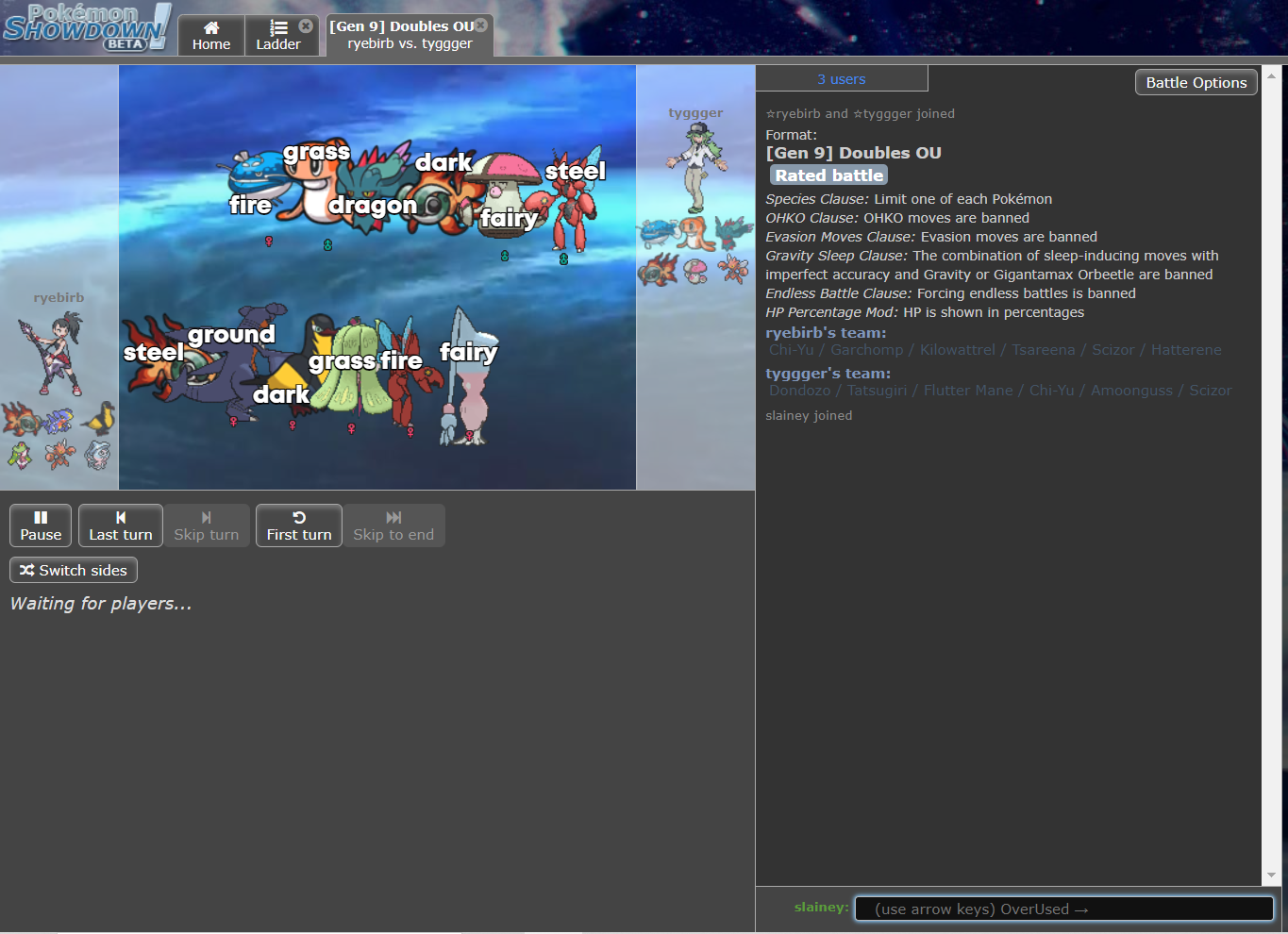Select ryebirb's Garchomp team icon
Screen dimensions: 1288x934
pos(59,420)
